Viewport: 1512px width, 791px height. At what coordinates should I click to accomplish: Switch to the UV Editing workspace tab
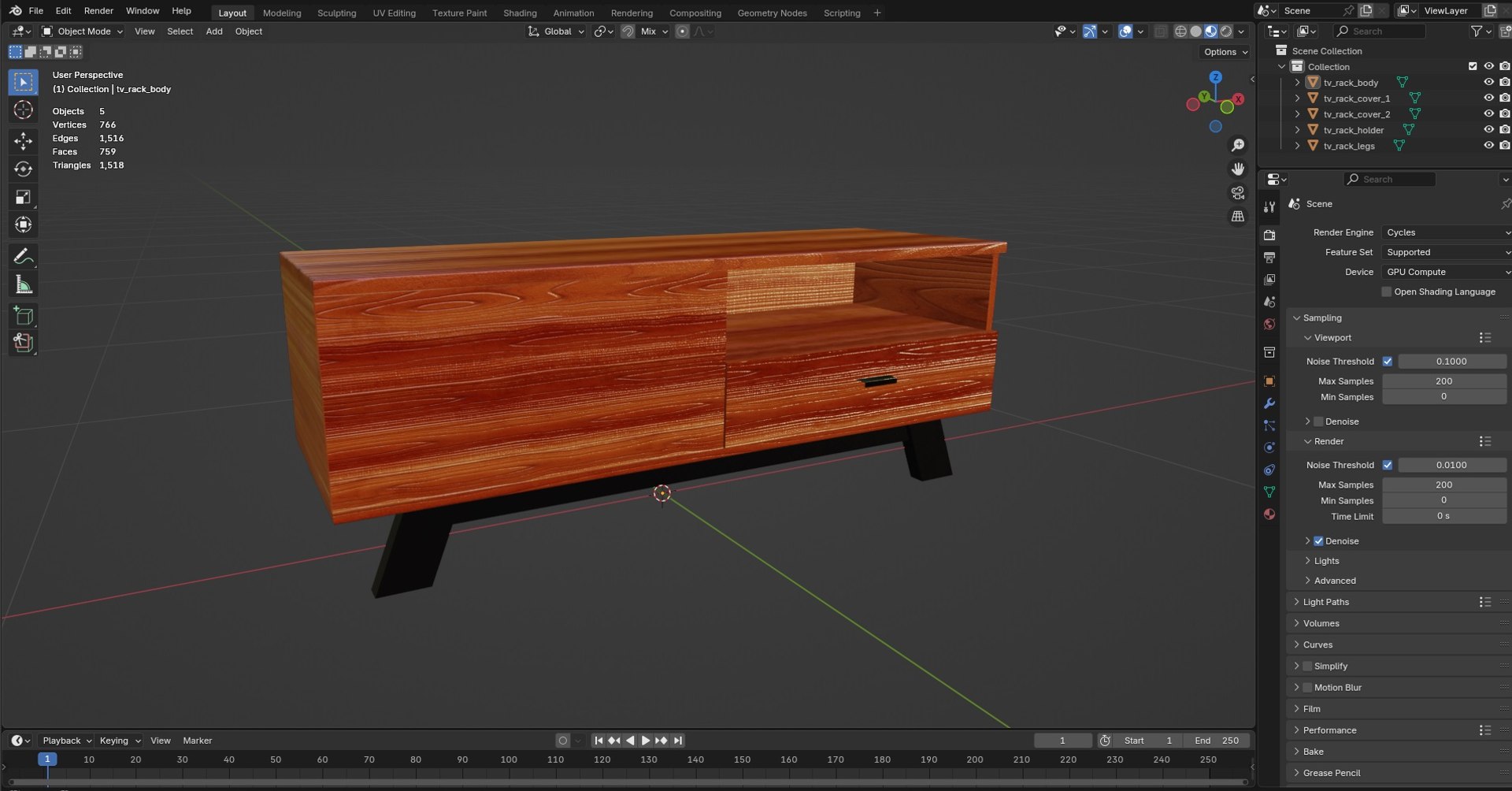click(x=394, y=13)
